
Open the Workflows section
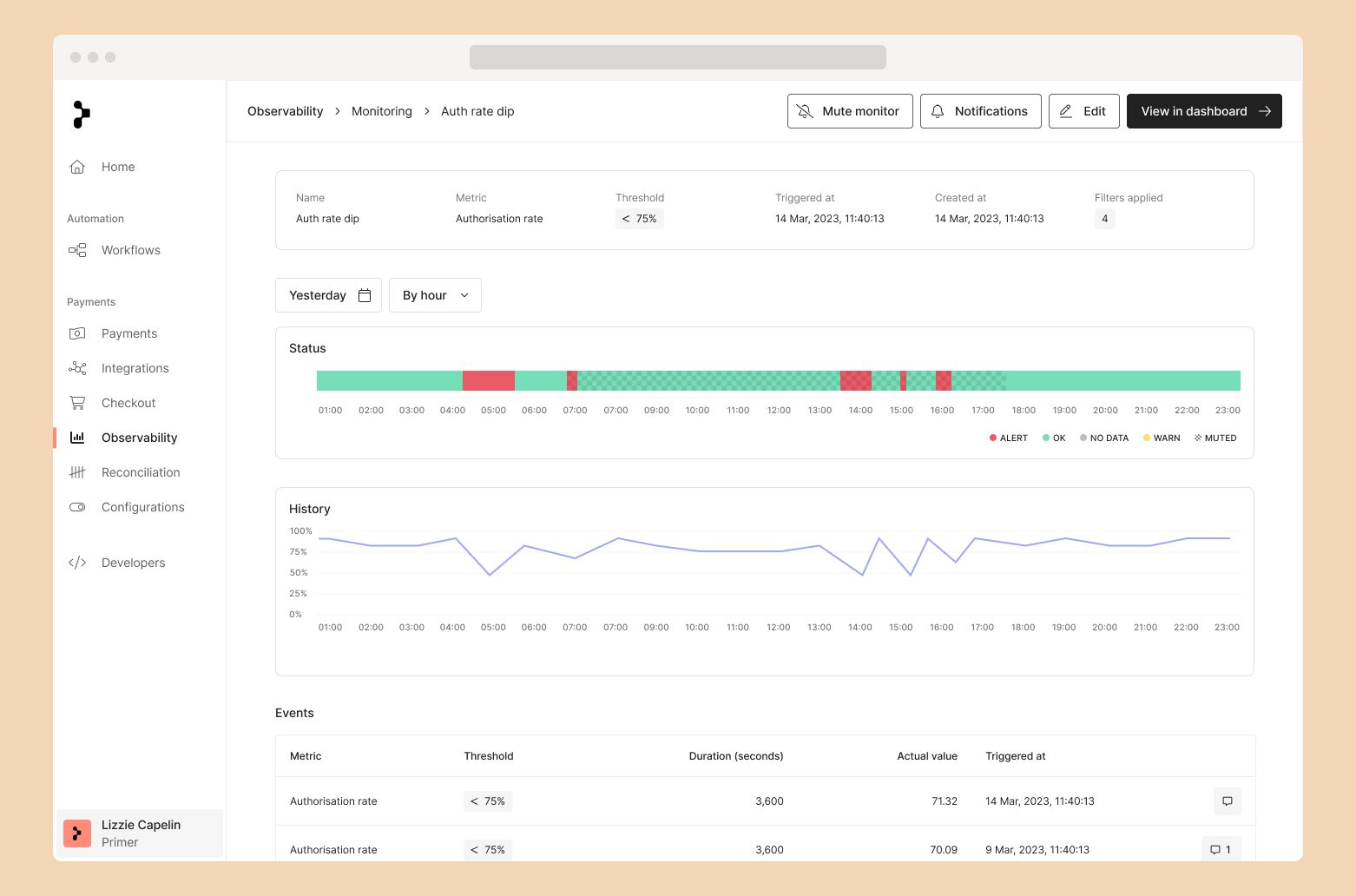pos(130,250)
